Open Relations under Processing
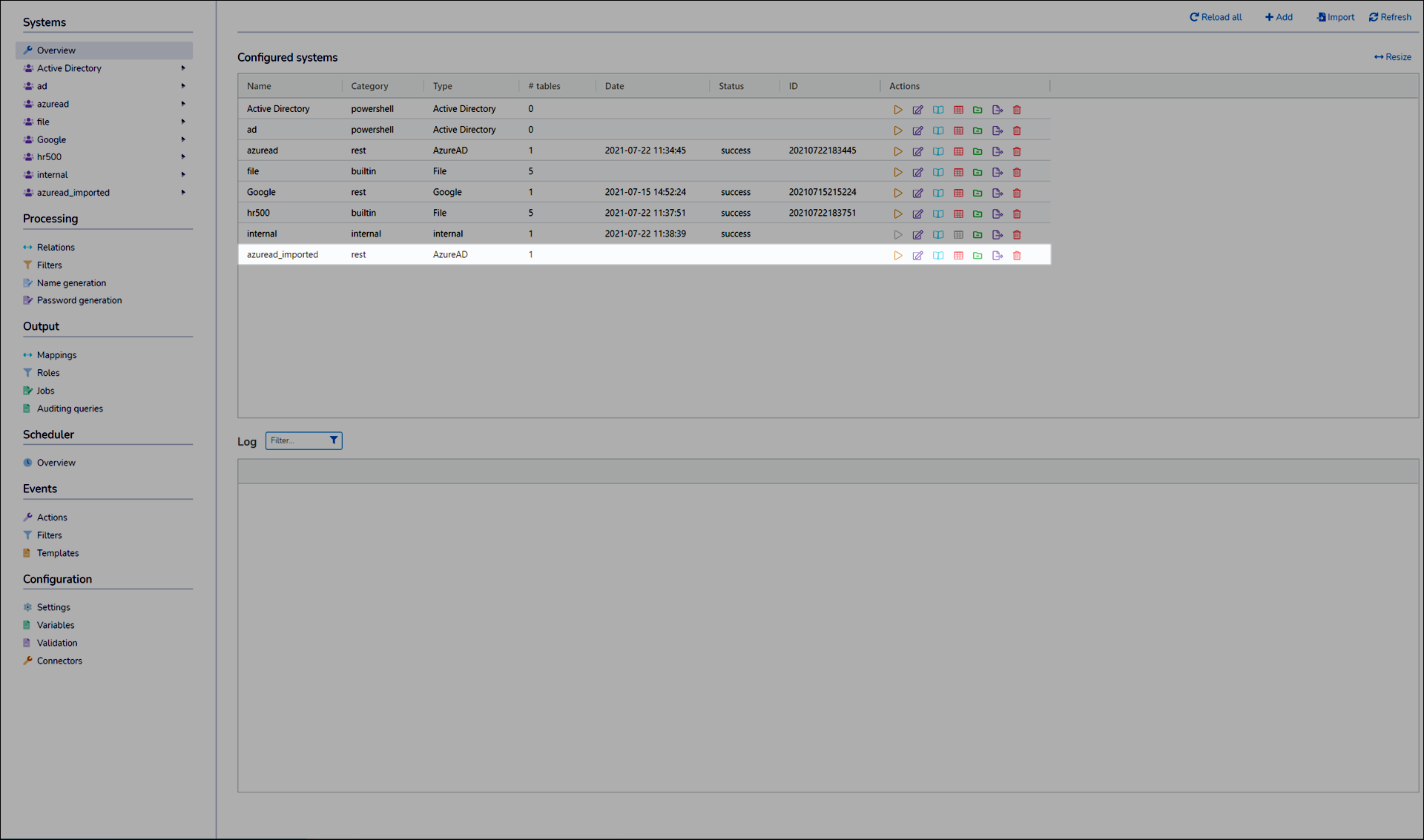1424x840 pixels. pyautogui.click(x=56, y=248)
